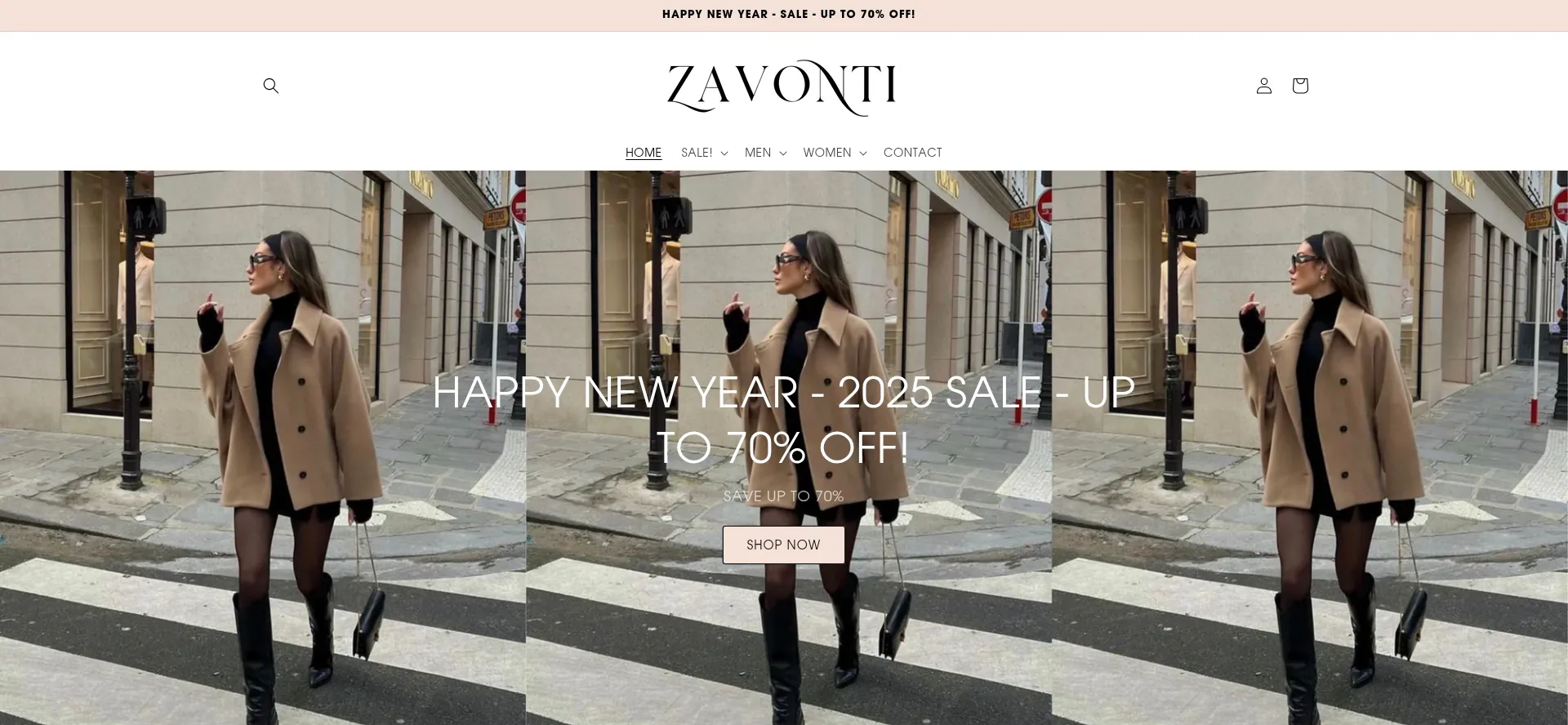Viewport: 1568px width, 725px height.
Task: Click the SHOP NOW button
Action: point(783,545)
